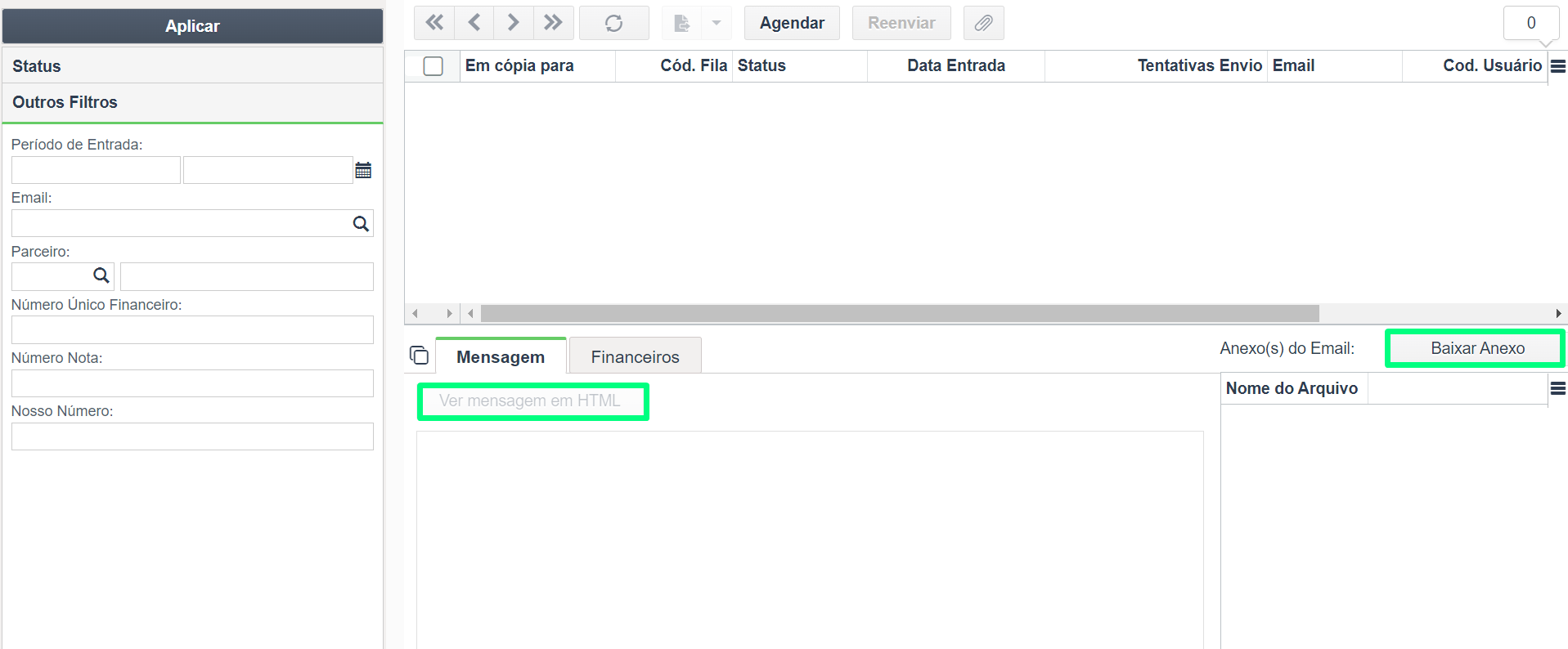Click the Reenviar button
The width and height of the screenshot is (1568, 649).
[x=901, y=23]
